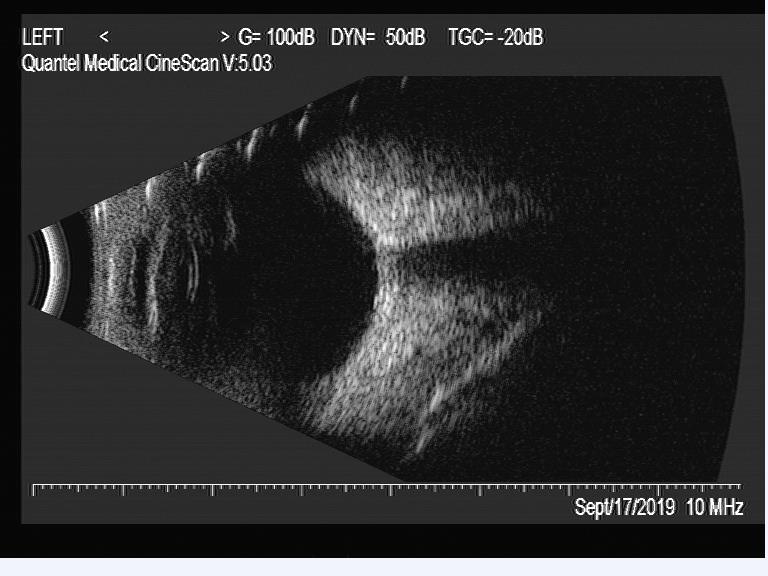Click the Quantel Medical CineScan V:5.03 text
Image resolution: width=768 pixels, height=576 pixels.
146,63
